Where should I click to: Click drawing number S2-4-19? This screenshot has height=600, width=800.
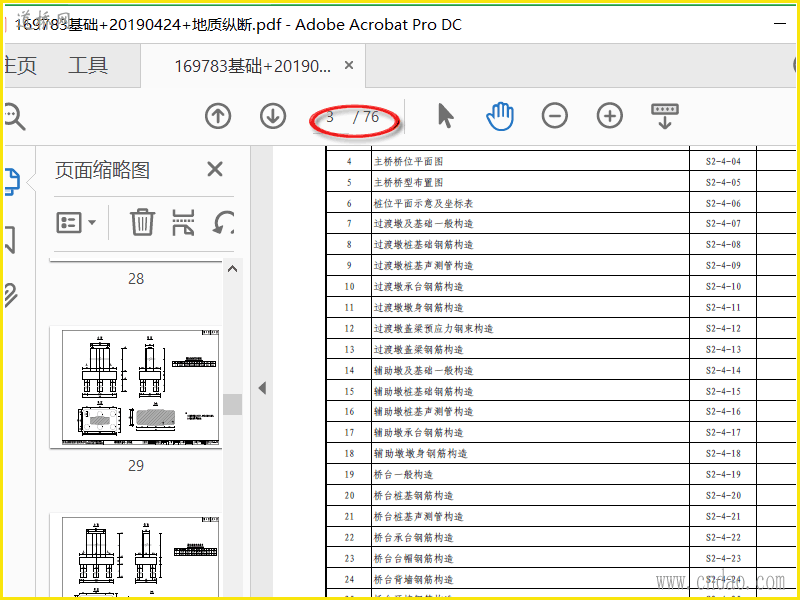[723, 474]
